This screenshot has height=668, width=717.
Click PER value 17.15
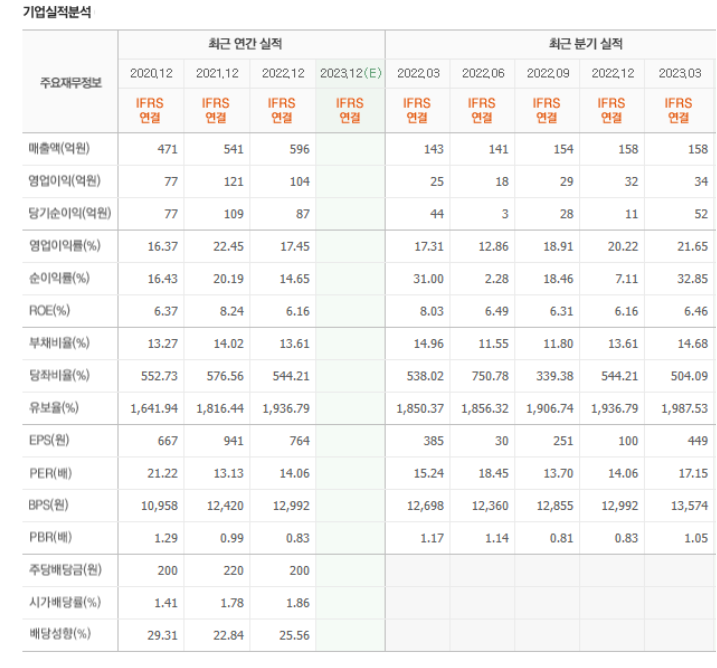[x=693, y=473]
